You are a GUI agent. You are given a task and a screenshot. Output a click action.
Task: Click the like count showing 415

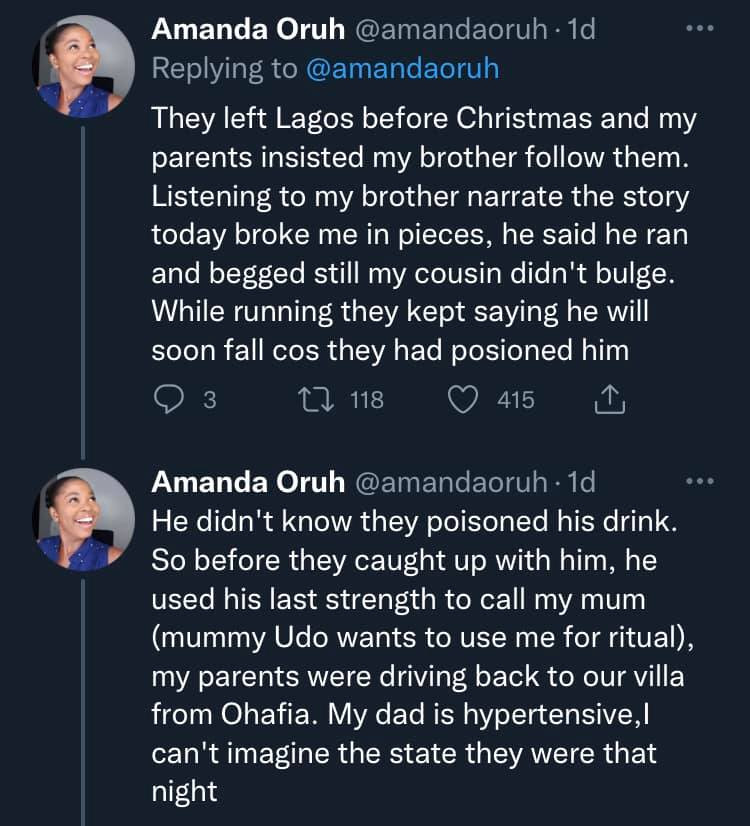[516, 401]
